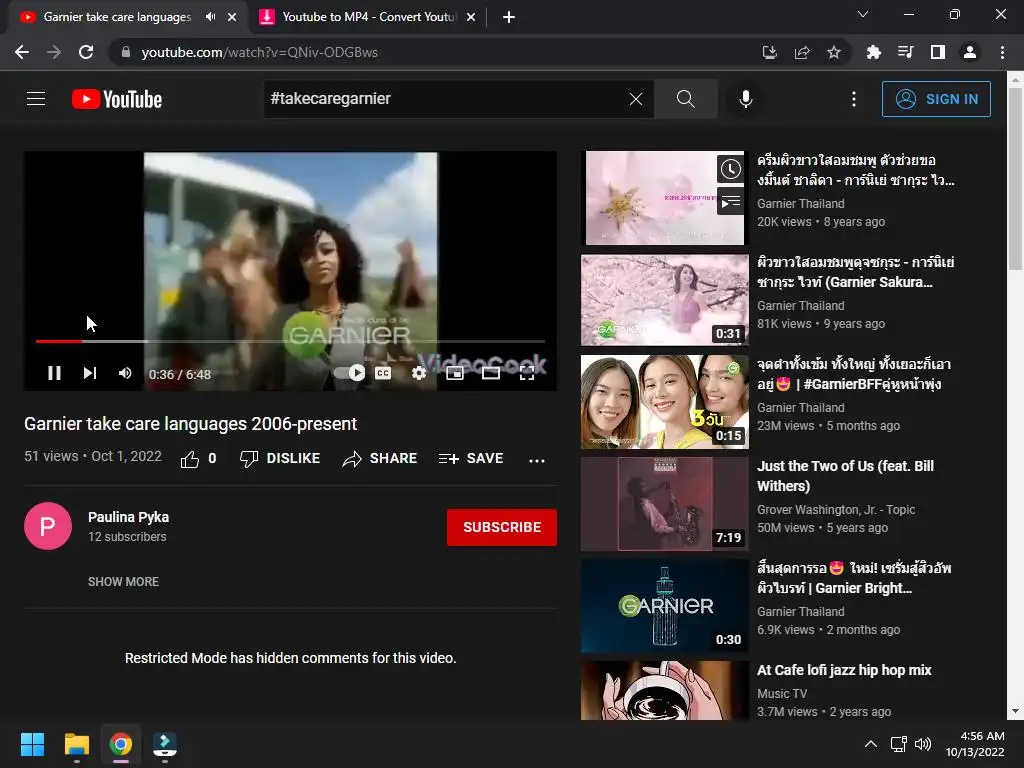Share the video
Image resolution: width=1024 pixels, height=768 pixels.
click(379, 459)
